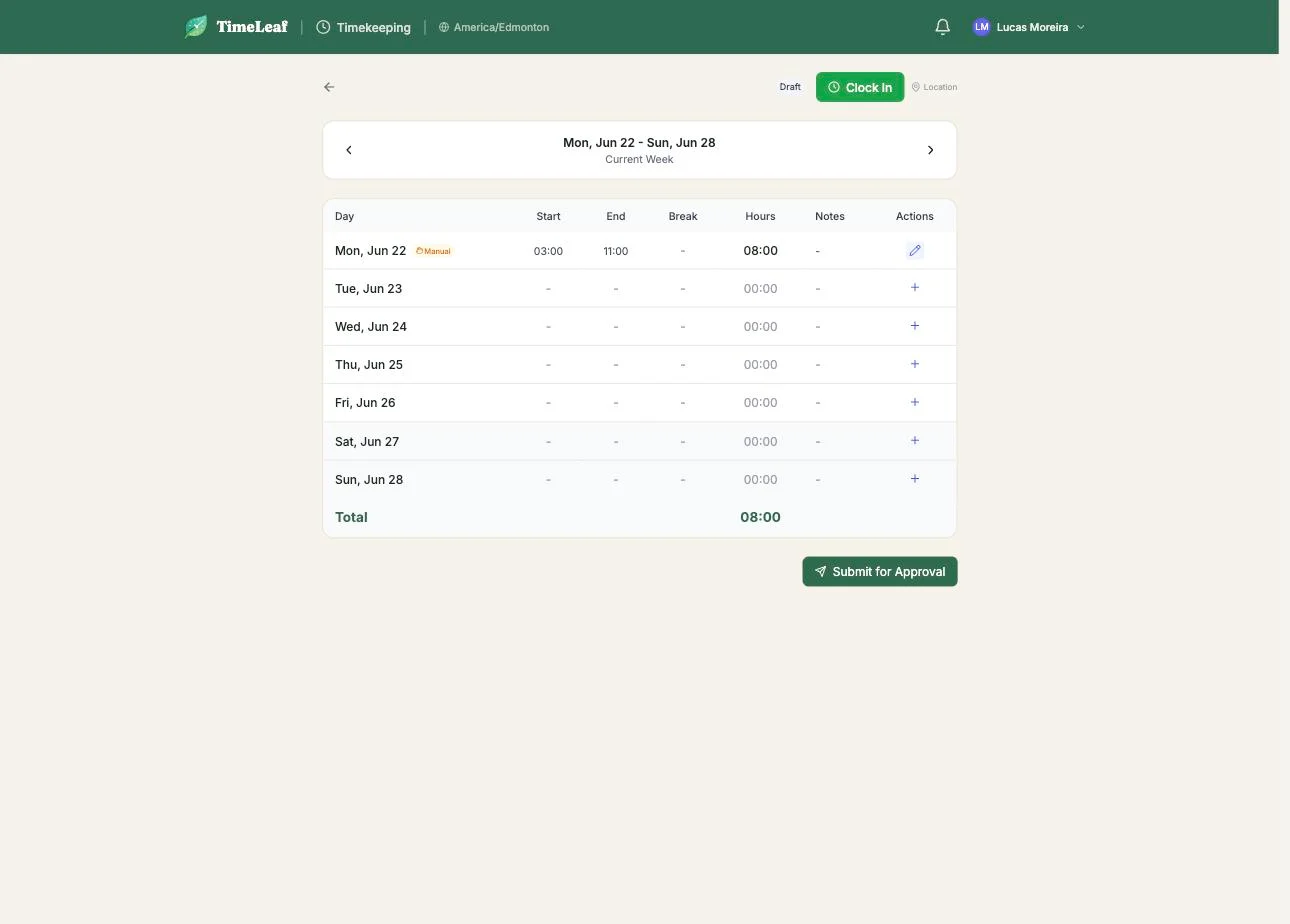Add entry for Fri, Jun 26
This screenshot has width=1290, height=924.
point(915,402)
